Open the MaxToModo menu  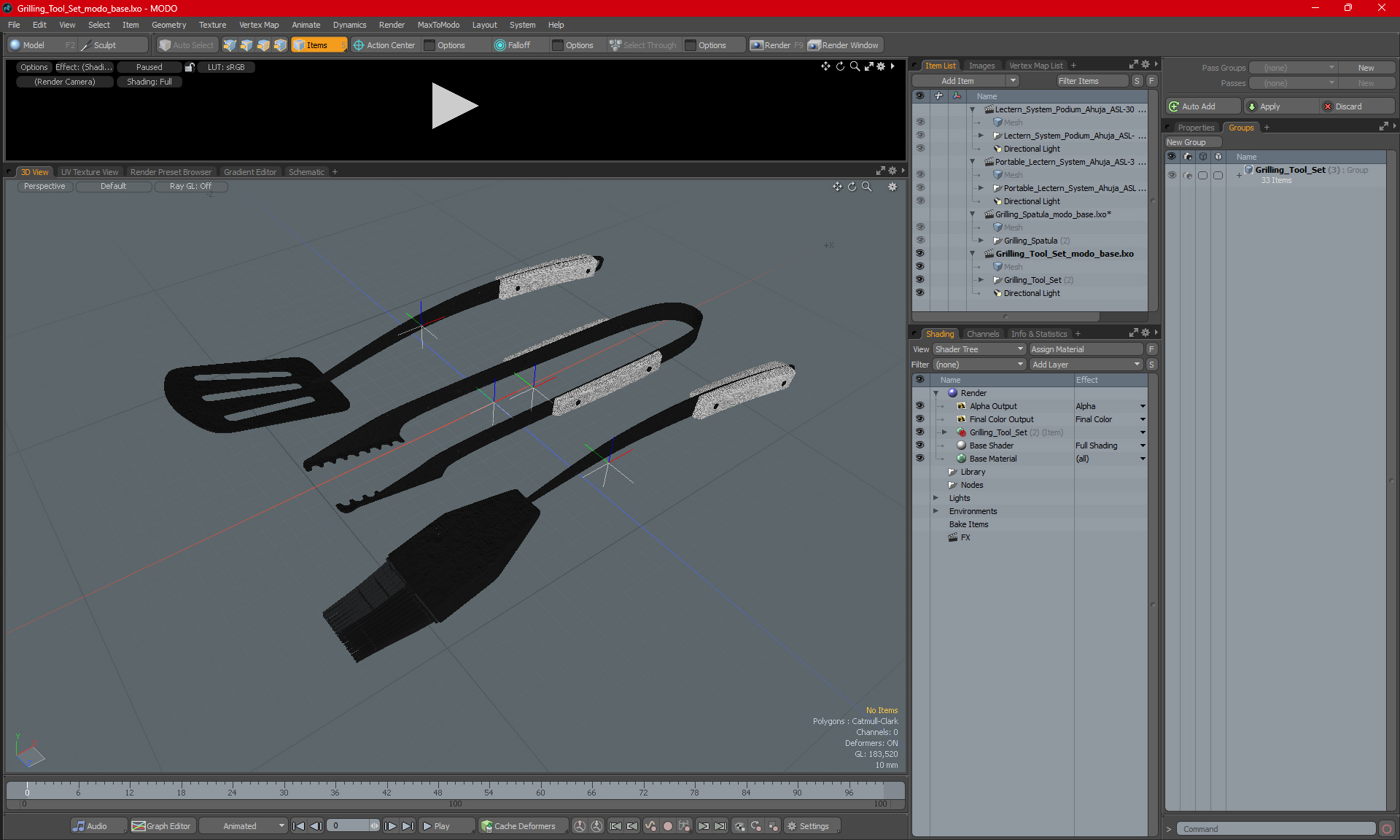coord(438,25)
